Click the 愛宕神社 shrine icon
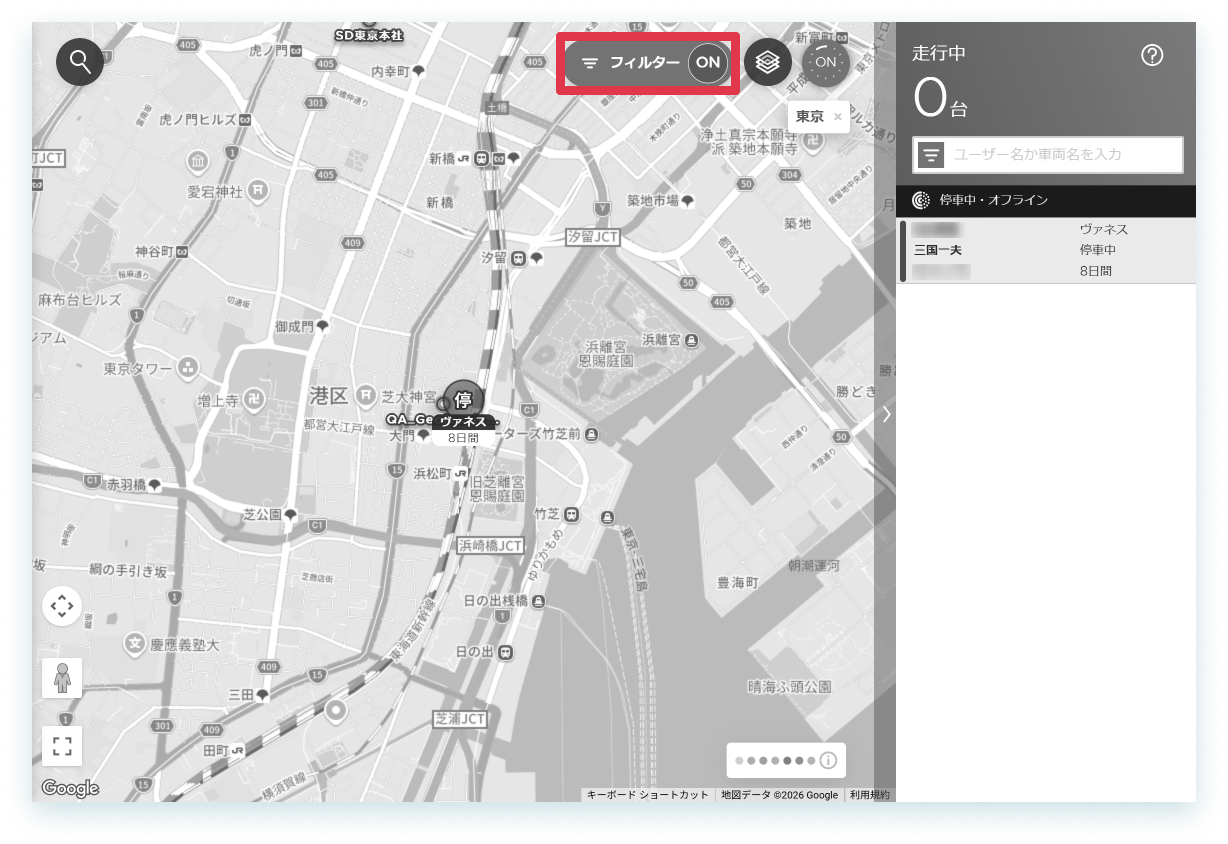This screenshot has width=1228, height=844. pyautogui.click(x=258, y=190)
